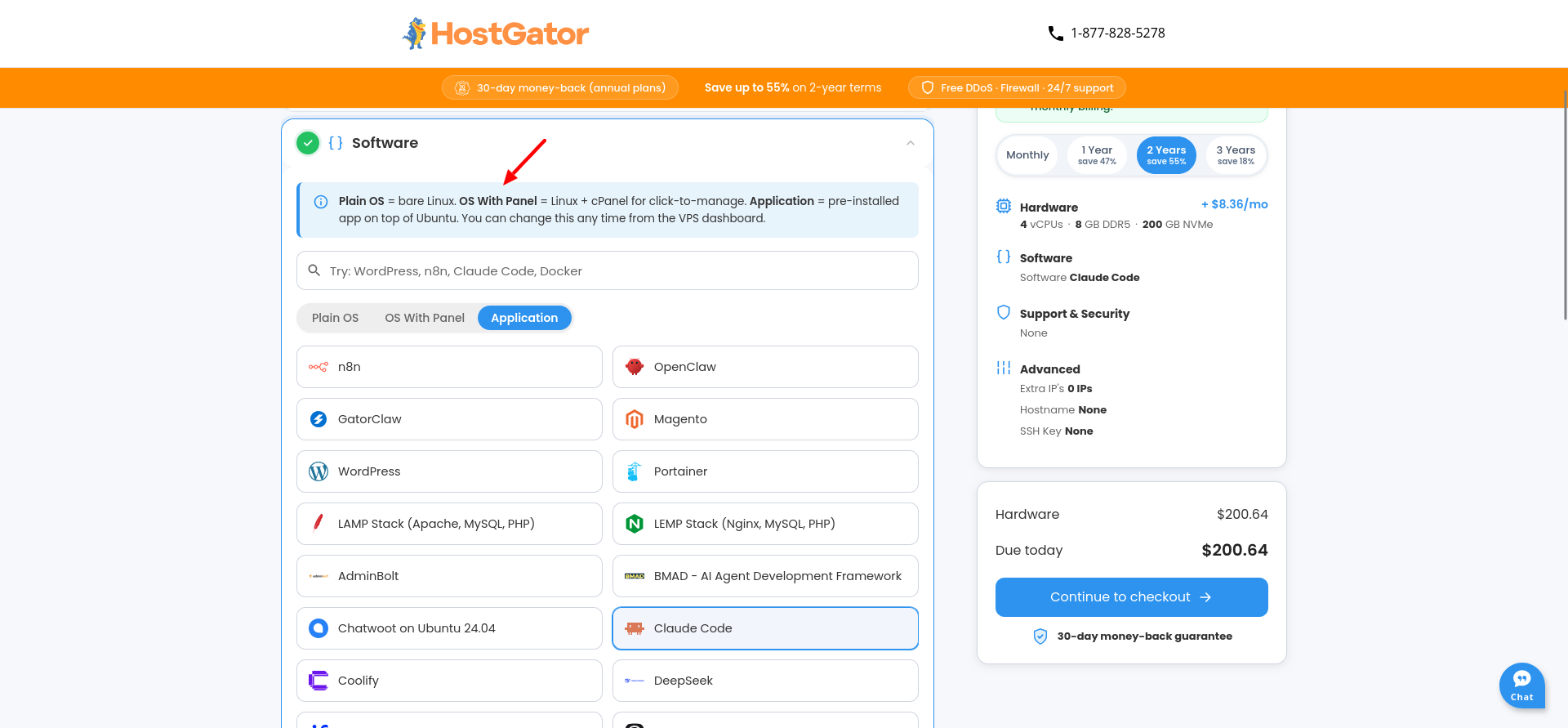This screenshot has height=728, width=1568.
Task: Click the 1-877-828-5278 phone number
Action: (x=1118, y=33)
